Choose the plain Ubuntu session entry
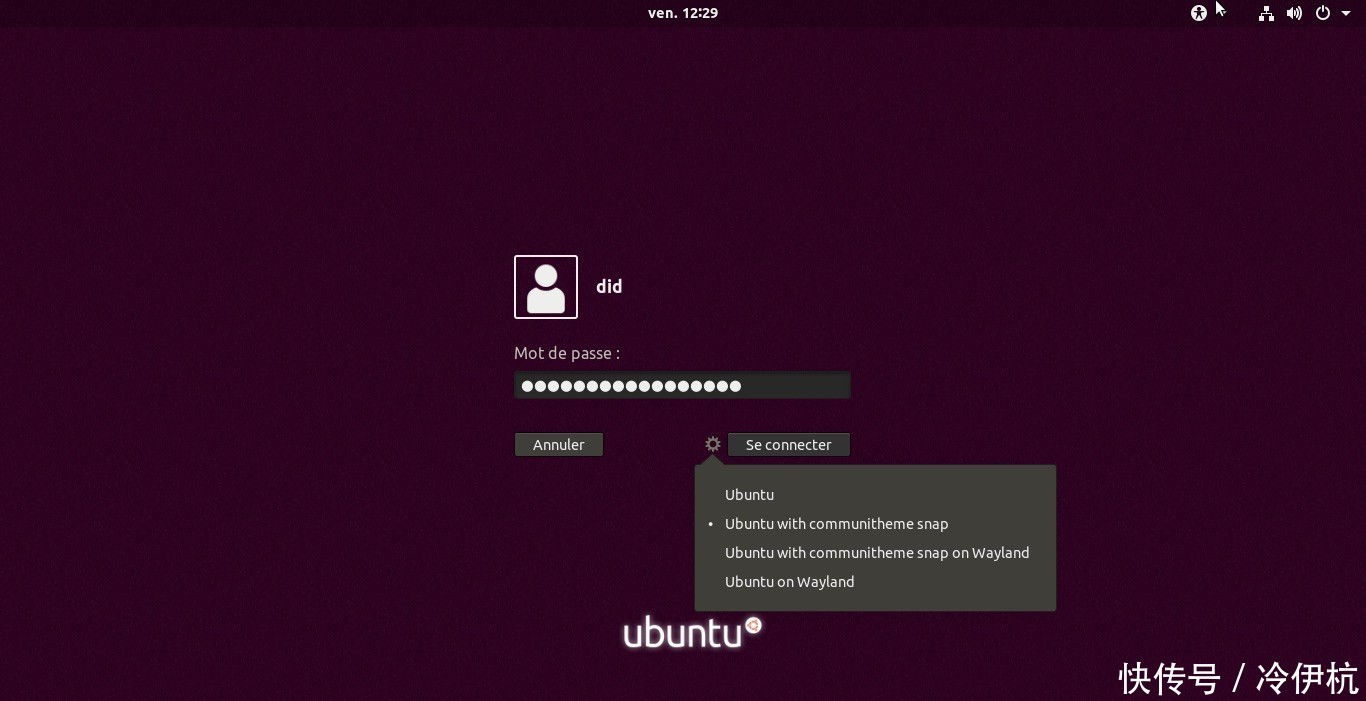 (749, 494)
